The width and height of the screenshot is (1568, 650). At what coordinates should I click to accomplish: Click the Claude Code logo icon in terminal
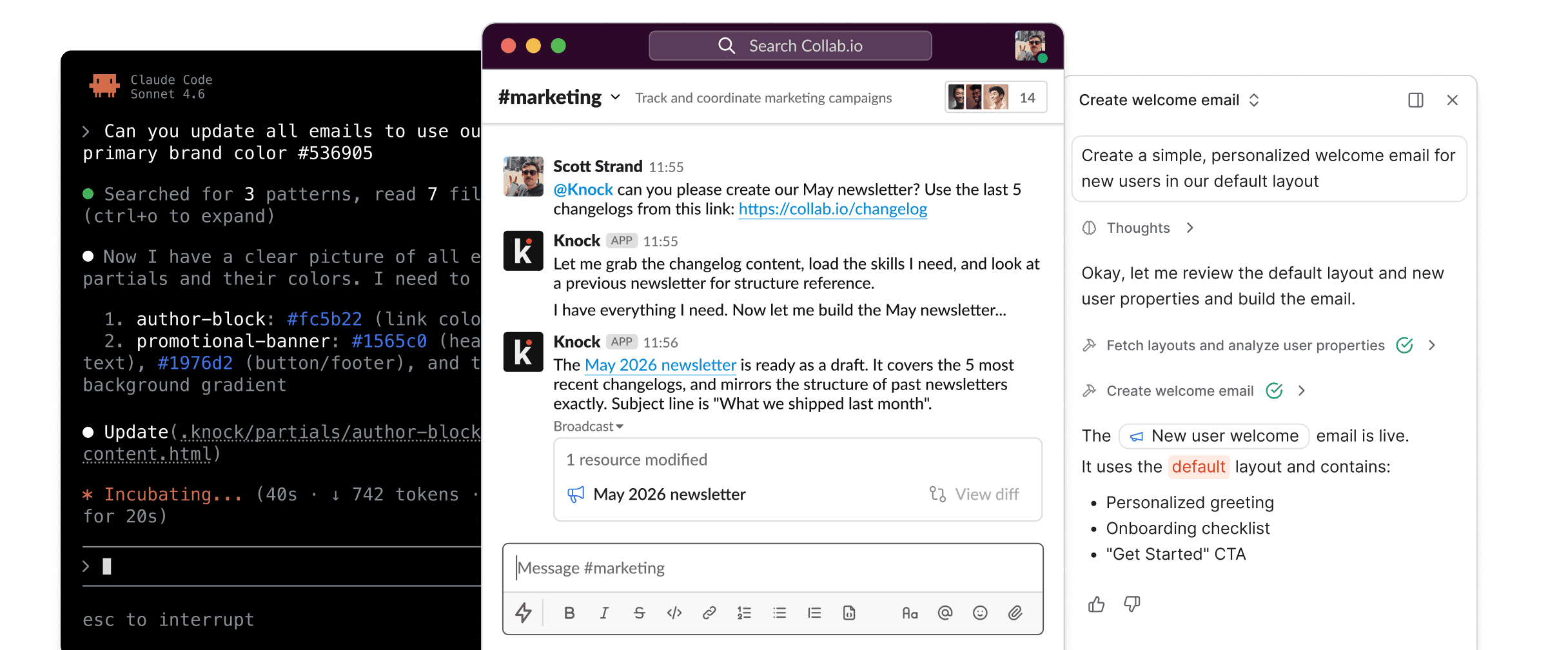pos(104,86)
